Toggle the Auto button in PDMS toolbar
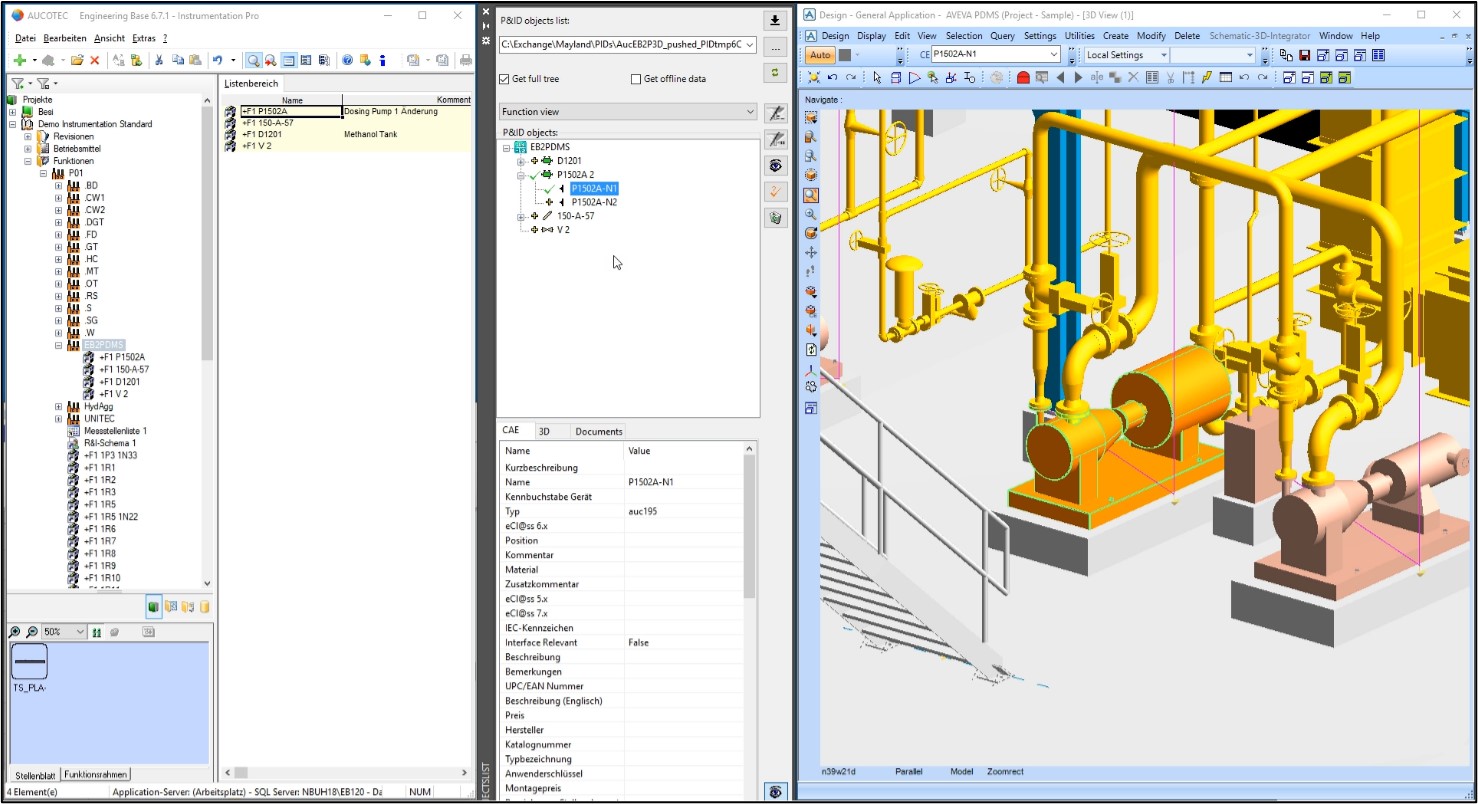Image resolution: width=1478 pixels, height=804 pixels. tap(820, 55)
